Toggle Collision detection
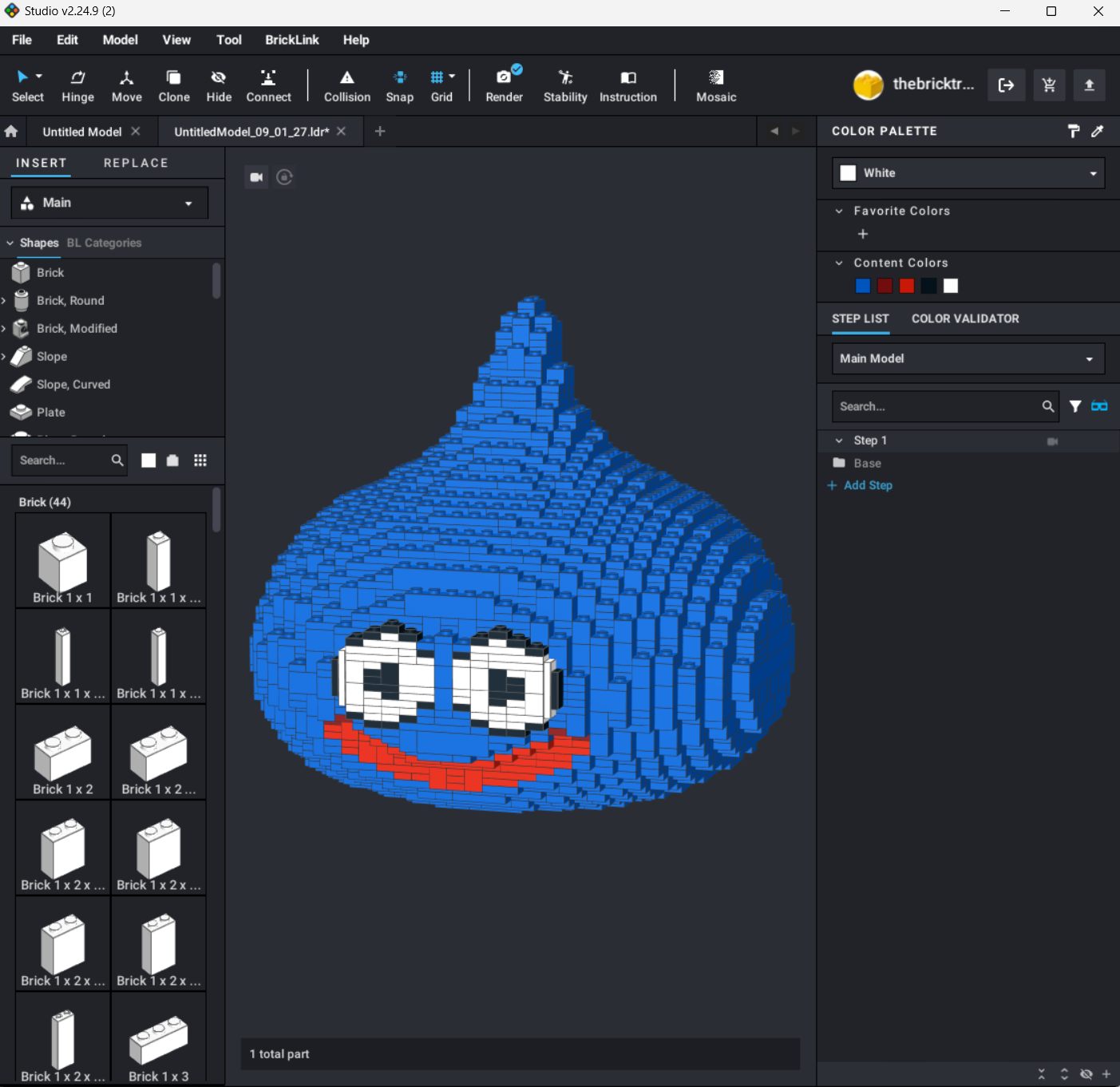 [347, 85]
